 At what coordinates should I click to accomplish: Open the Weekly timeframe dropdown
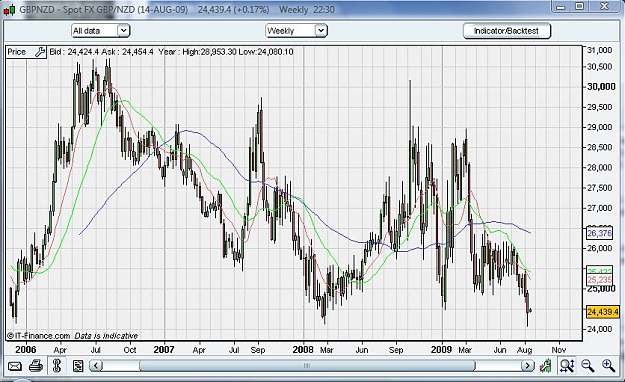(296, 31)
